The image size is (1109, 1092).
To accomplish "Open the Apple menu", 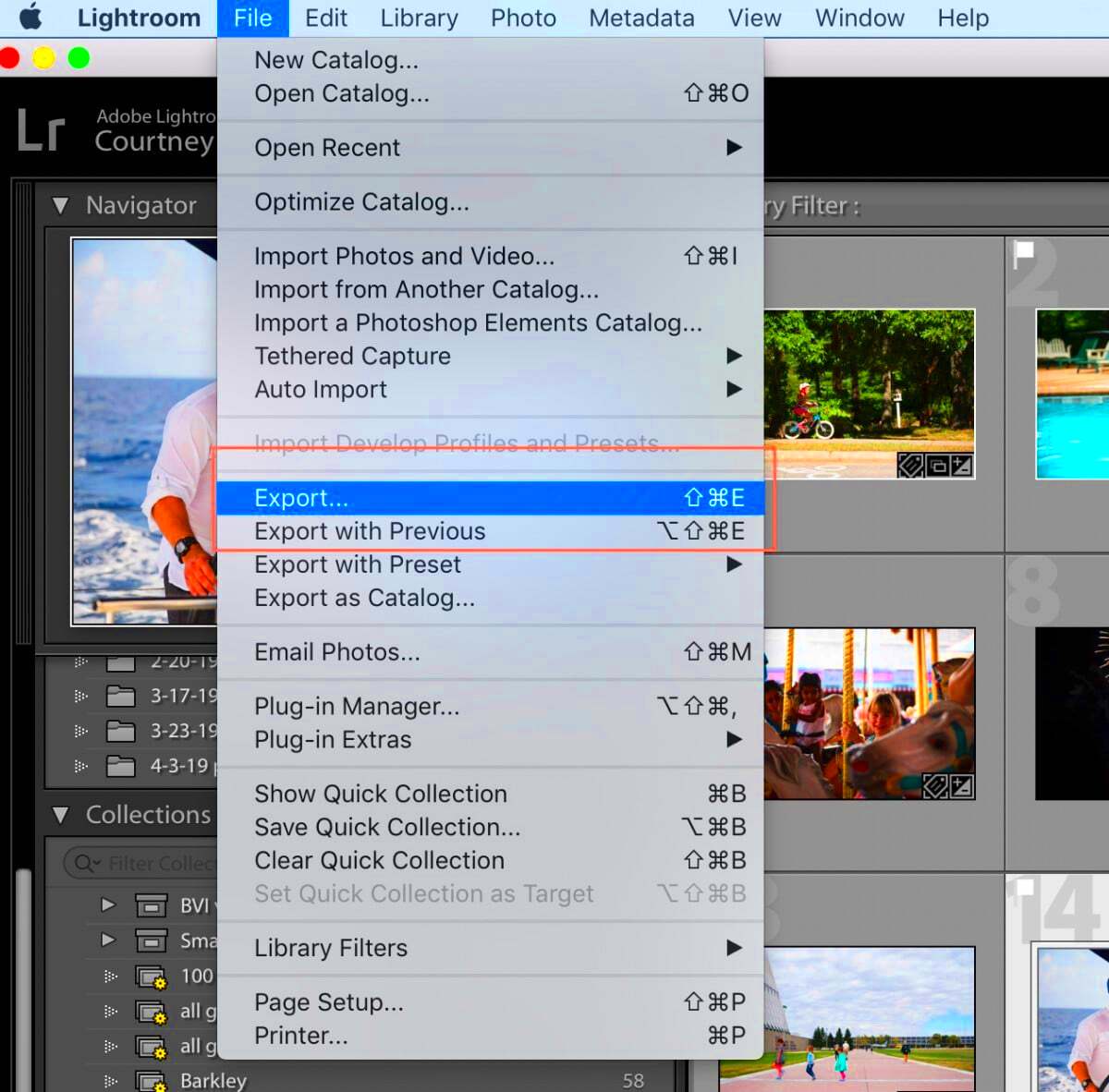I will pos(31,18).
